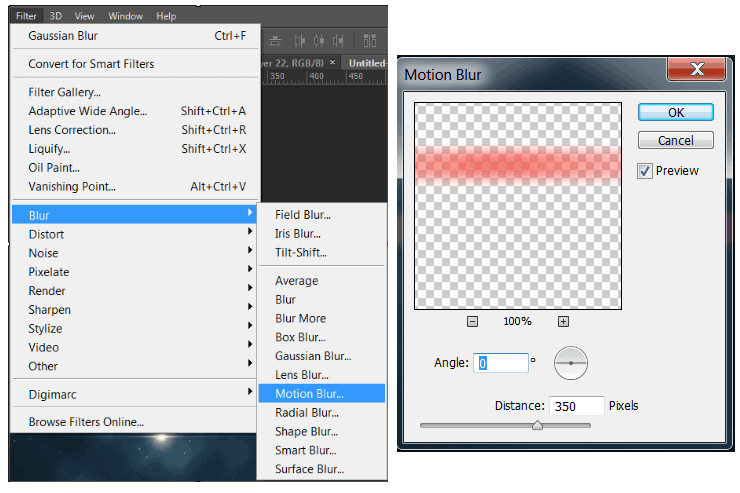
Task: Choose Motion Blur from the Blur submenu
Action: pos(322,393)
